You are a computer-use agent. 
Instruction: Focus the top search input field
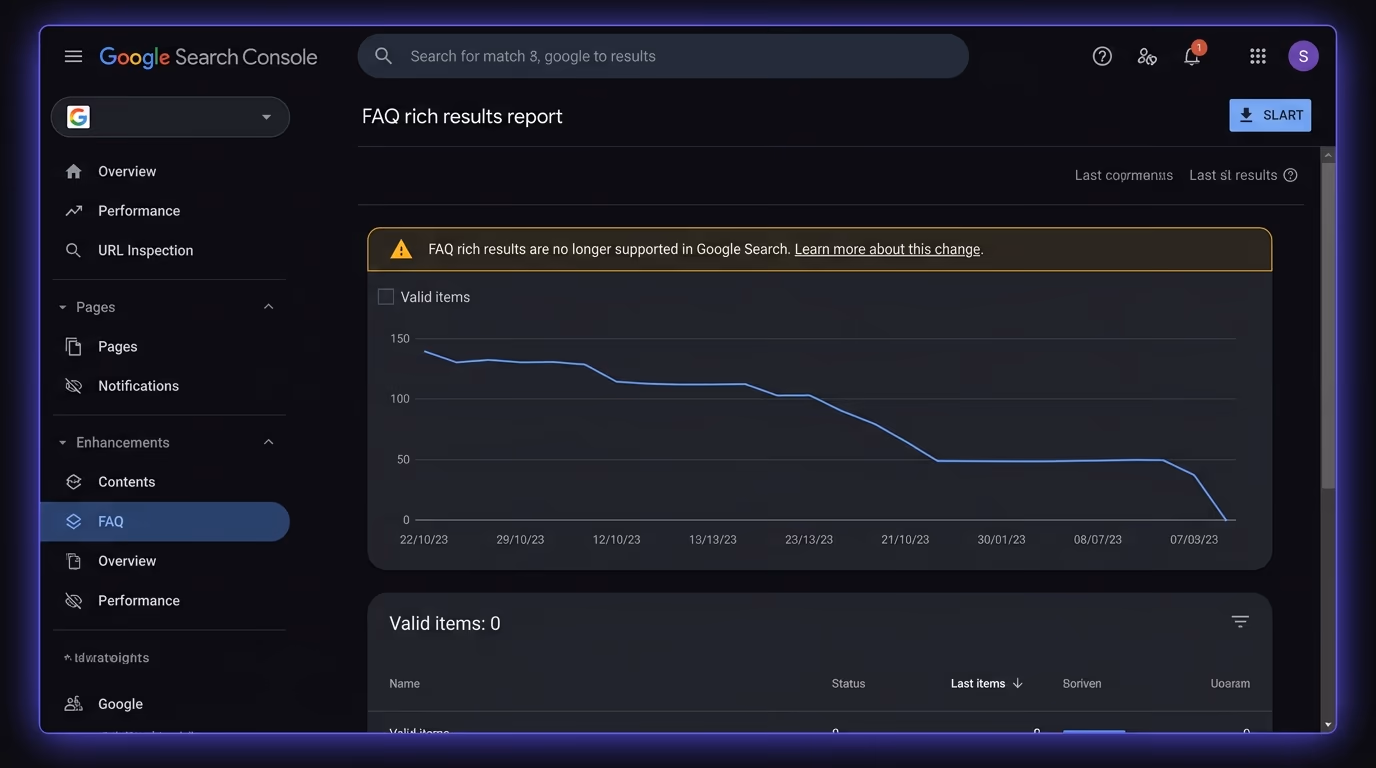coord(663,56)
